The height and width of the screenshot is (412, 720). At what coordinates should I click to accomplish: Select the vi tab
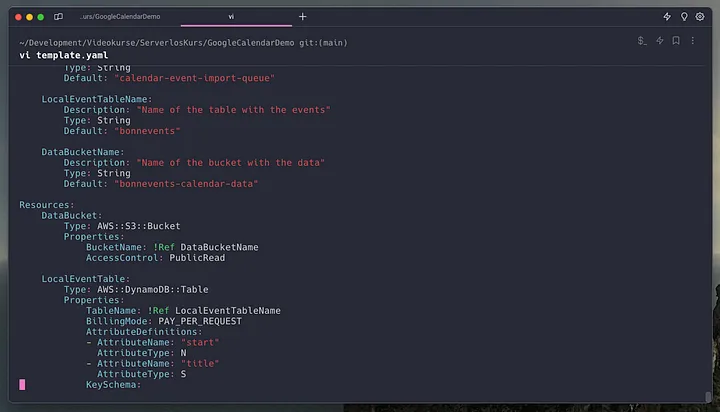click(x=231, y=17)
